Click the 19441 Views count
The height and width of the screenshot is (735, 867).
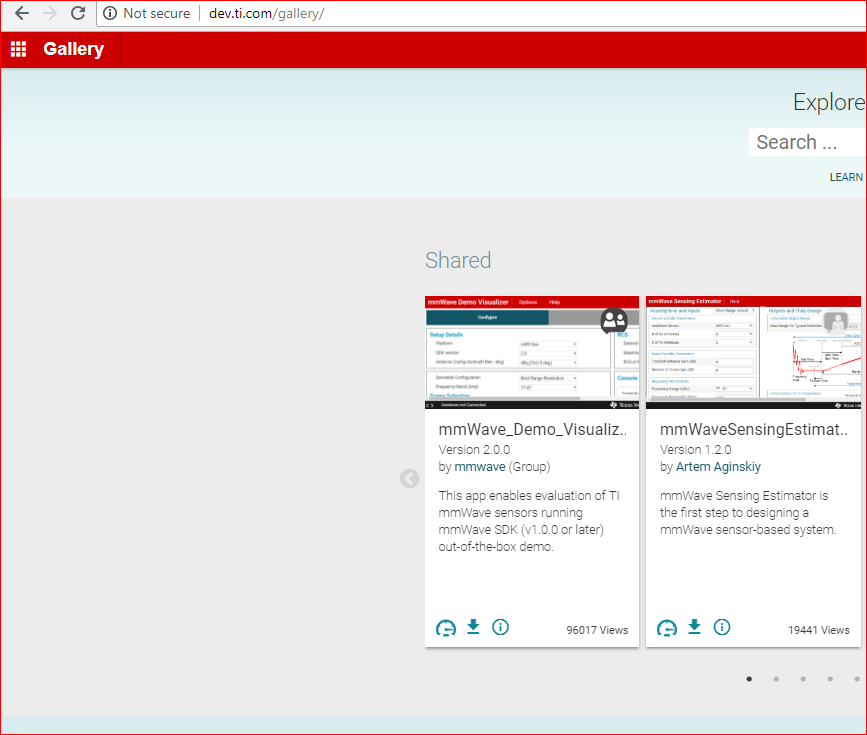pyautogui.click(x=819, y=630)
